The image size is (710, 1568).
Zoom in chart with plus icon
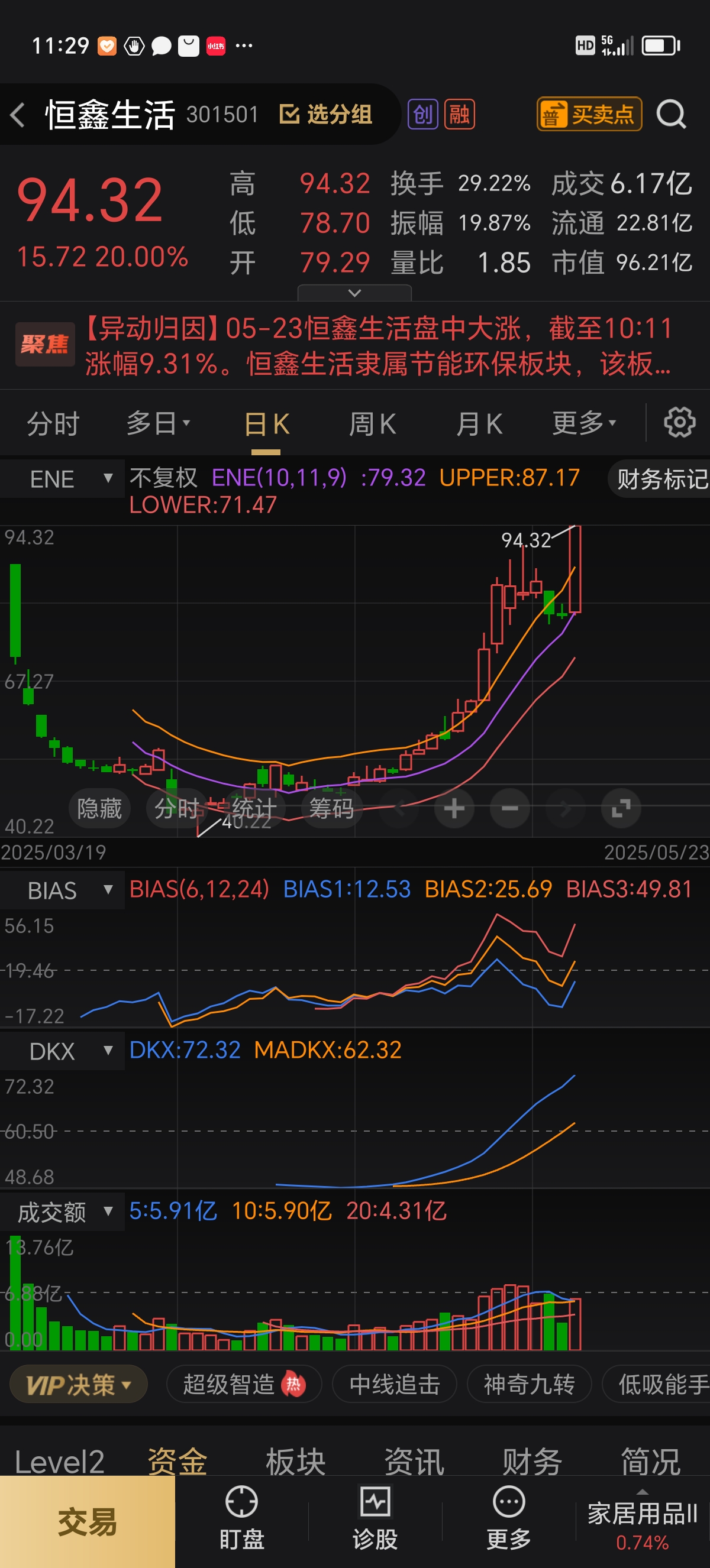click(x=454, y=808)
